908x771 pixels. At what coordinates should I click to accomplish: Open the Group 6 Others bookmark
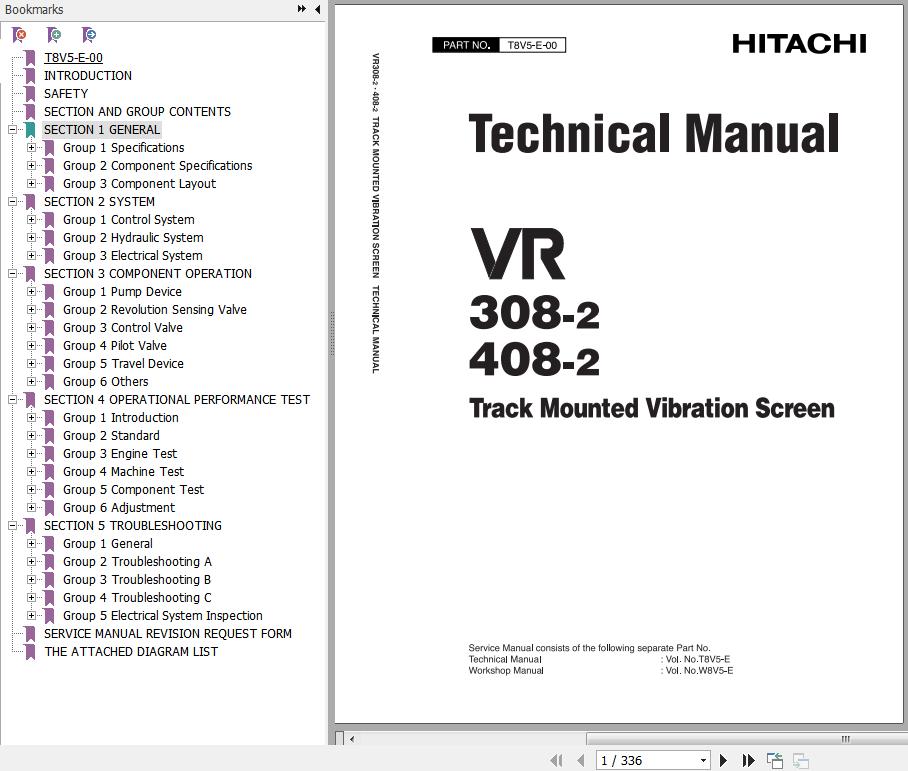coord(105,382)
